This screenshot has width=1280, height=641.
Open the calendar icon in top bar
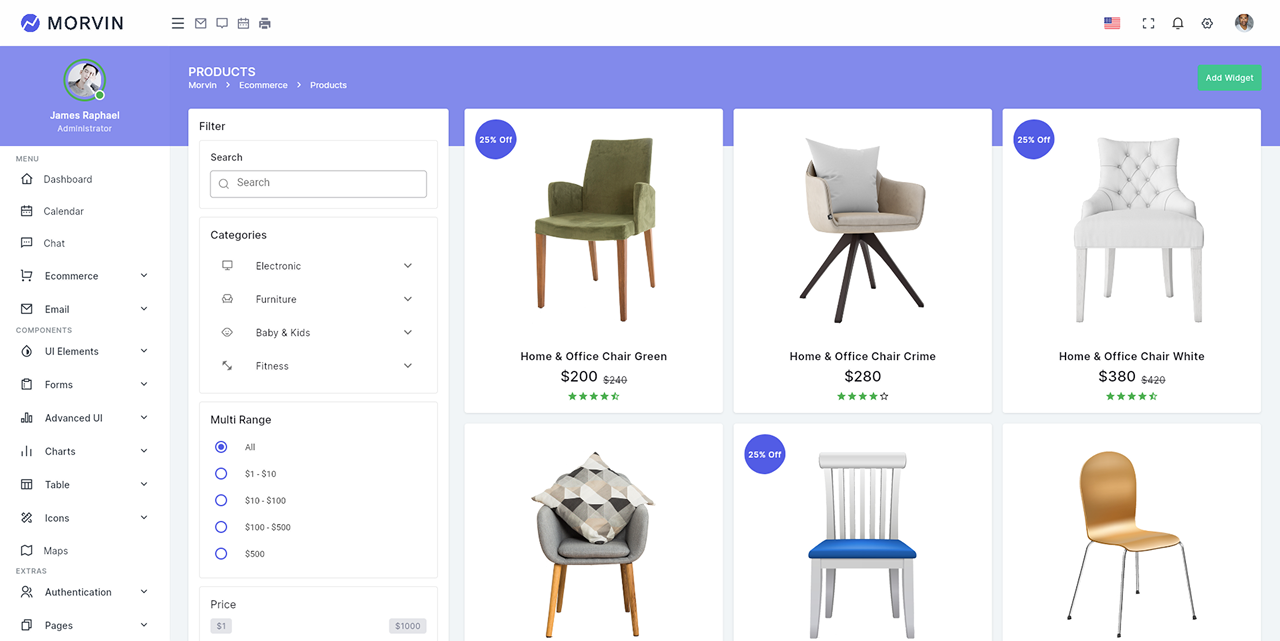pyautogui.click(x=243, y=23)
